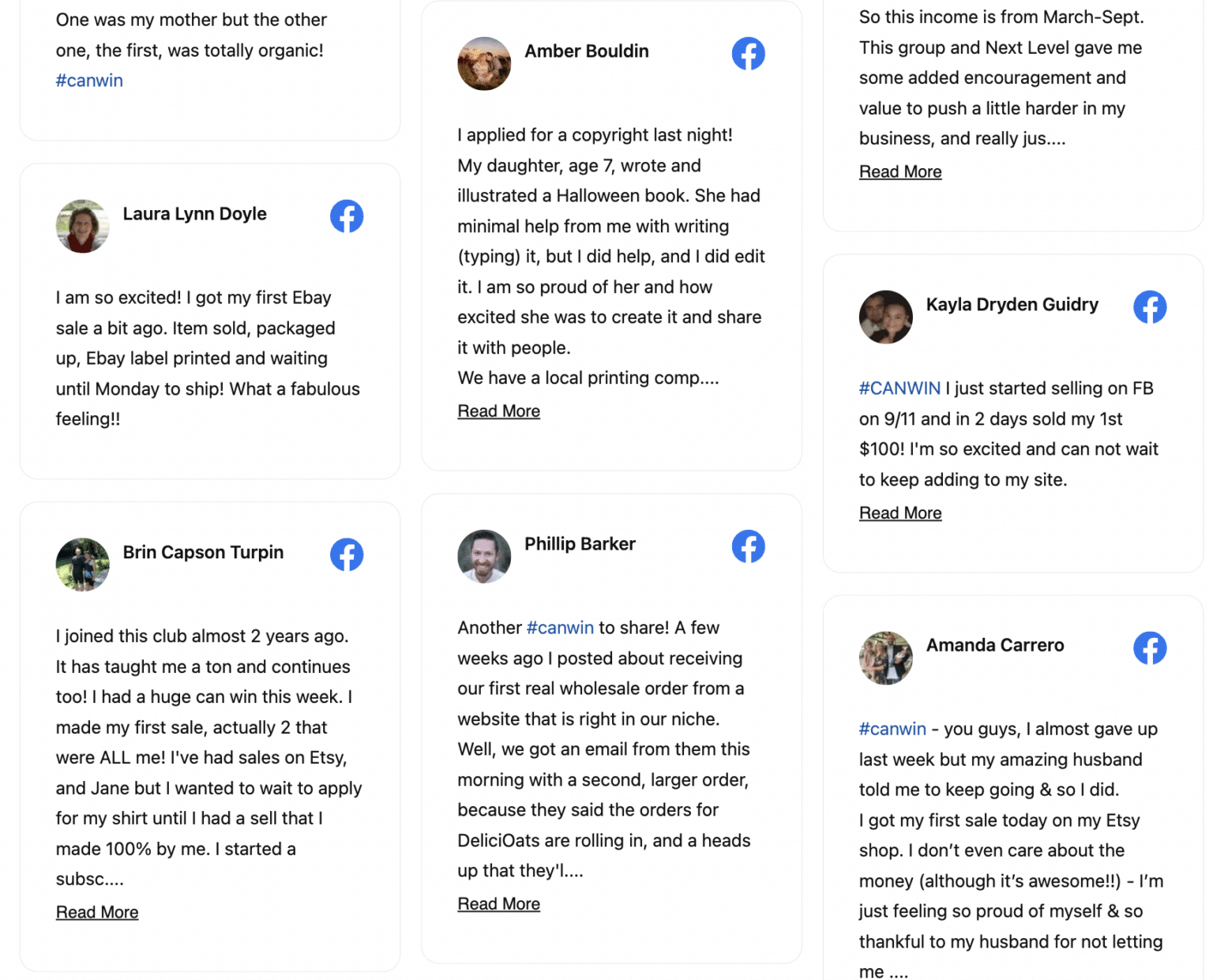Expand Kayla Dryden Guidry's post via Read More
This screenshot has width=1213, height=980.
[x=900, y=513]
